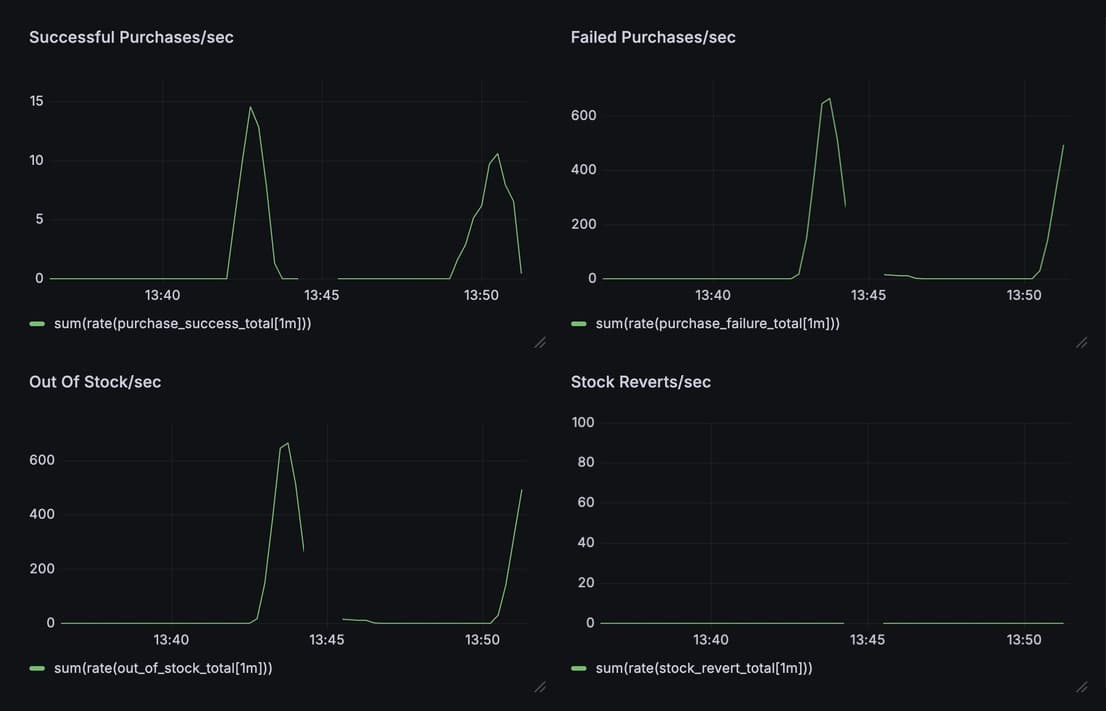Toggle the out_of_stock_total legend series
This screenshot has height=711, width=1106.
[x=163, y=668]
